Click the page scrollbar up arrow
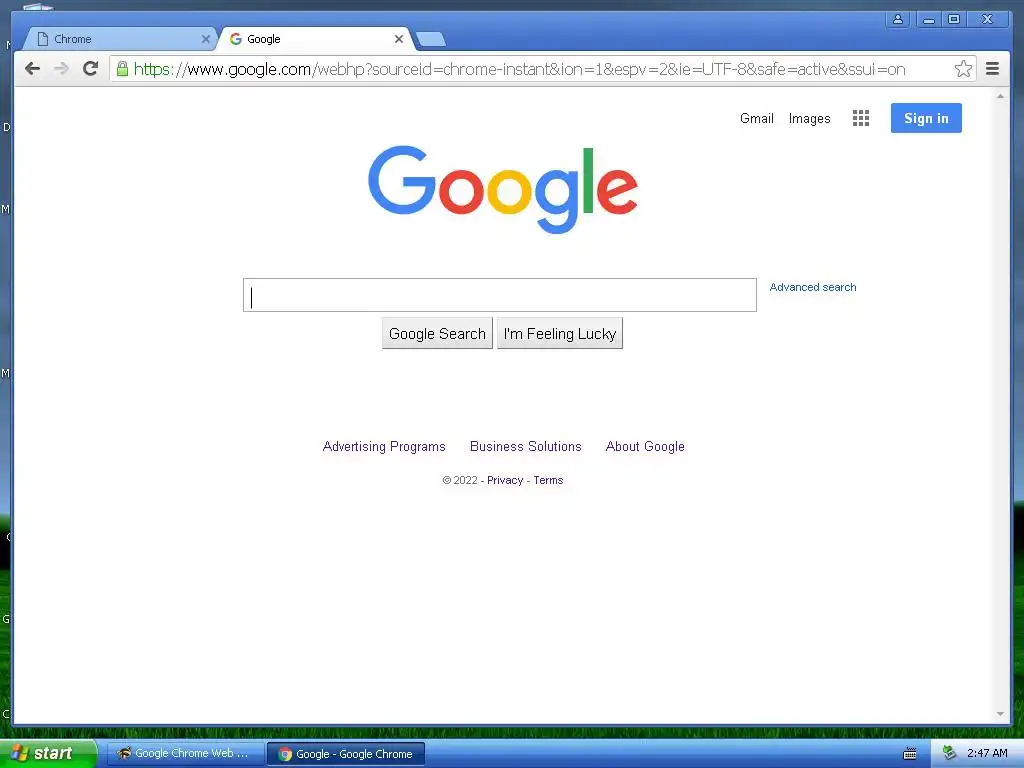Image resolution: width=1024 pixels, height=768 pixels. pos(1000,96)
